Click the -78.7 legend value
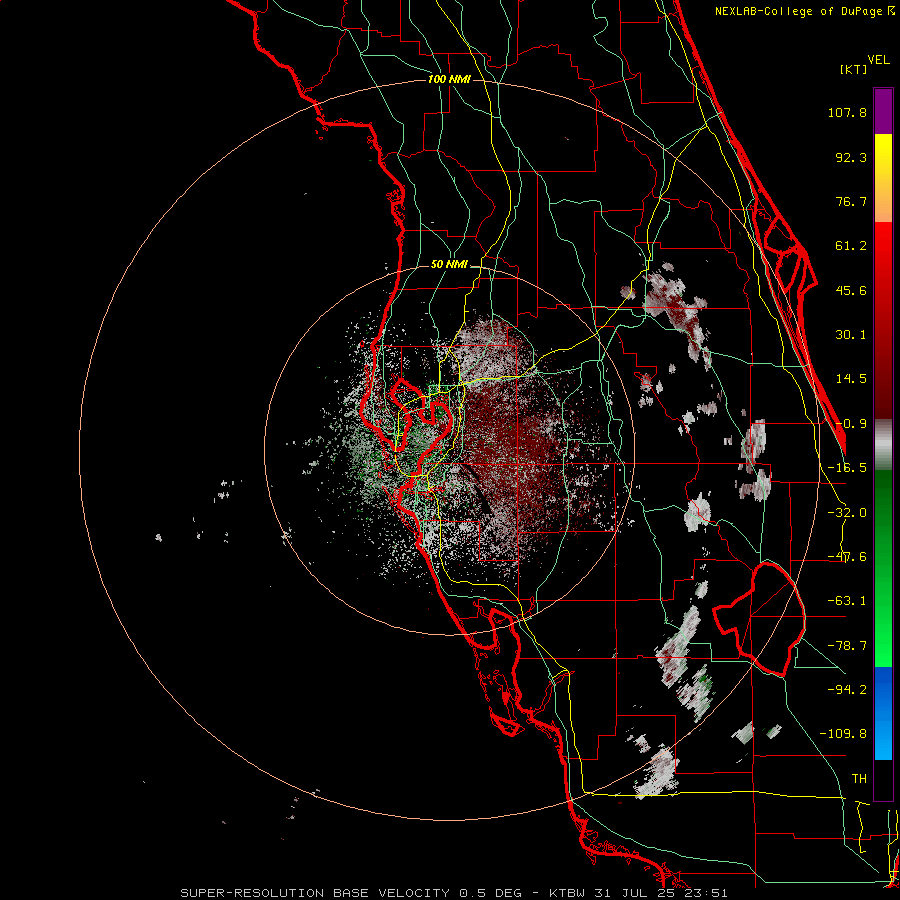This screenshot has height=900, width=900. pyautogui.click(x=847, y=646)
